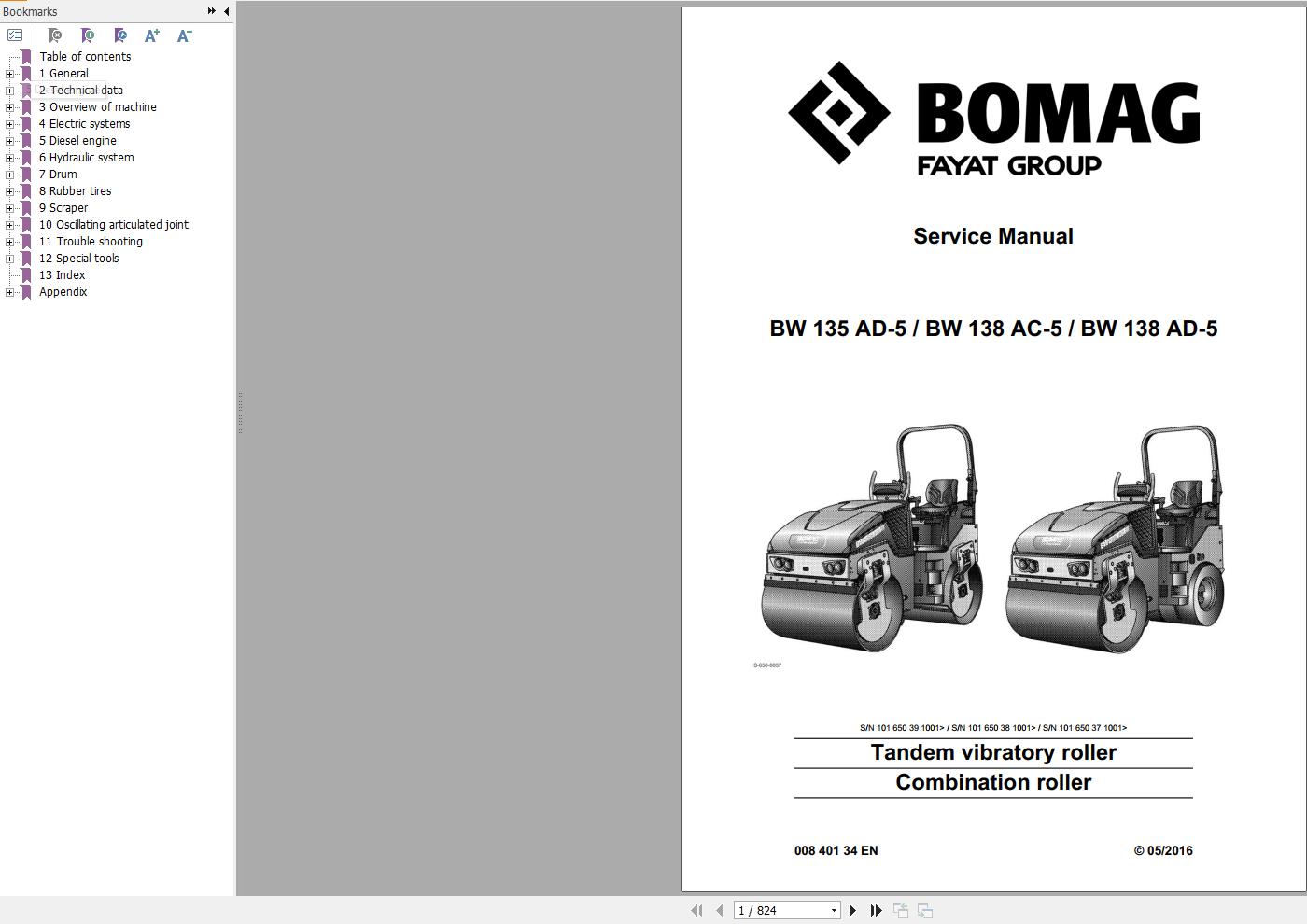1307x924 pixels.
Task: Expand the 3 Overview of machine bookmark
Action: 10,107
